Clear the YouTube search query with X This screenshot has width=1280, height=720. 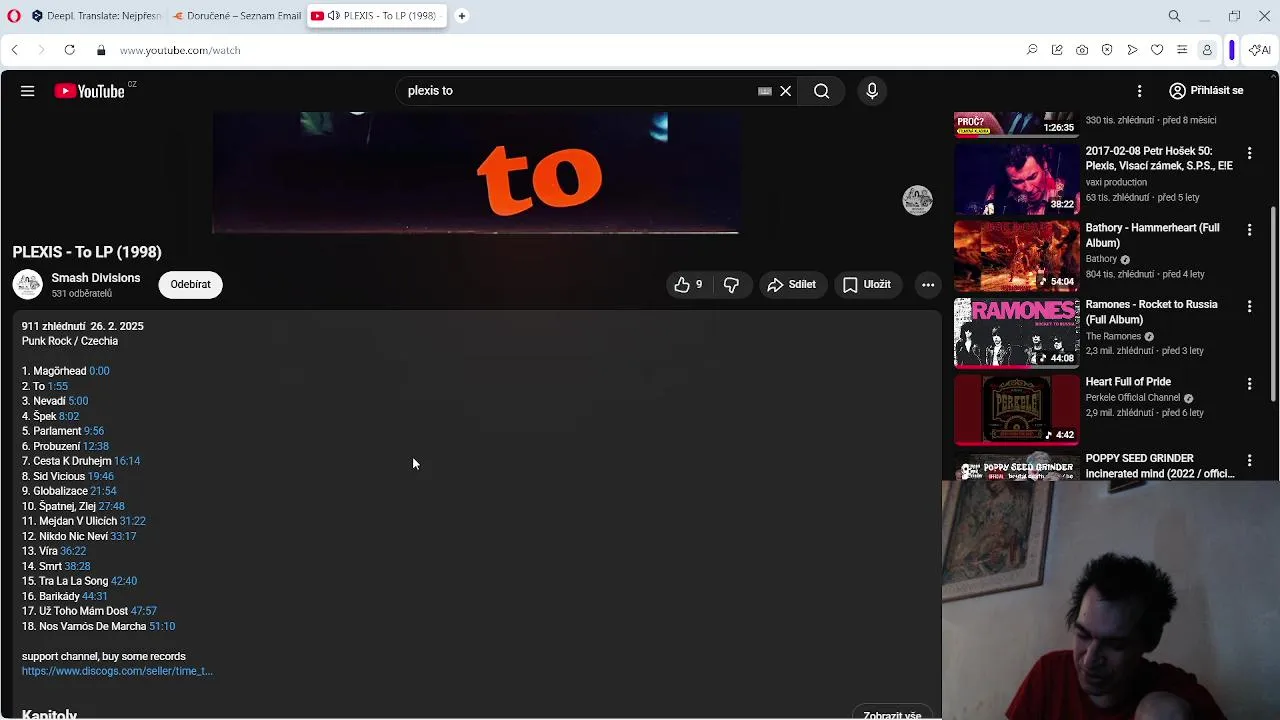(786, 91)
